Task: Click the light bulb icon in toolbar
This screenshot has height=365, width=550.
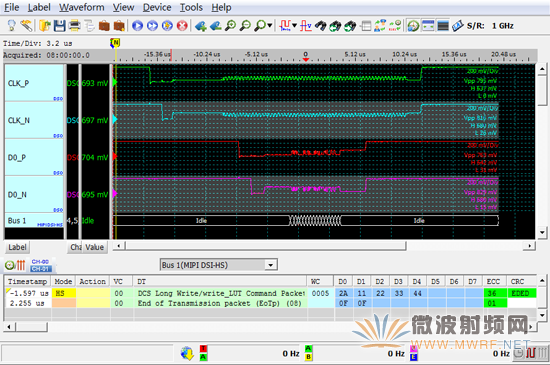Action: pos(12,25)
